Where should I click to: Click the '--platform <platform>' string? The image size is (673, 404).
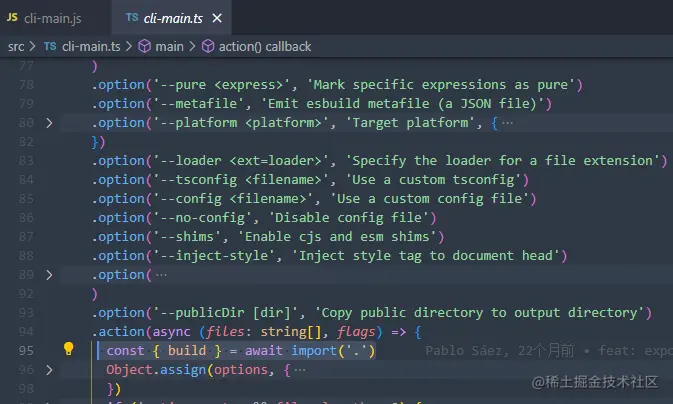tap(244, 123)
